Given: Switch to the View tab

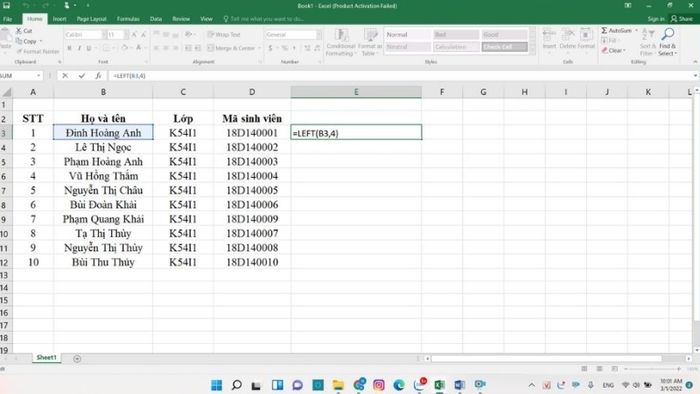Looking at the screenshot, I should [206, 19].
